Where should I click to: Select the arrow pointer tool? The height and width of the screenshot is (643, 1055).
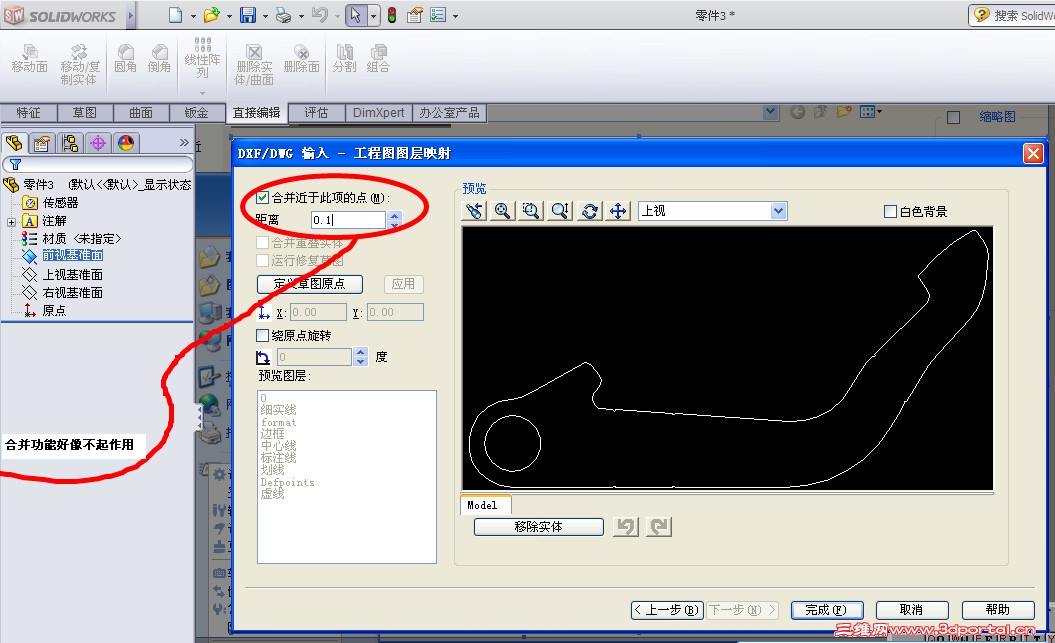(x=356, y=15)
